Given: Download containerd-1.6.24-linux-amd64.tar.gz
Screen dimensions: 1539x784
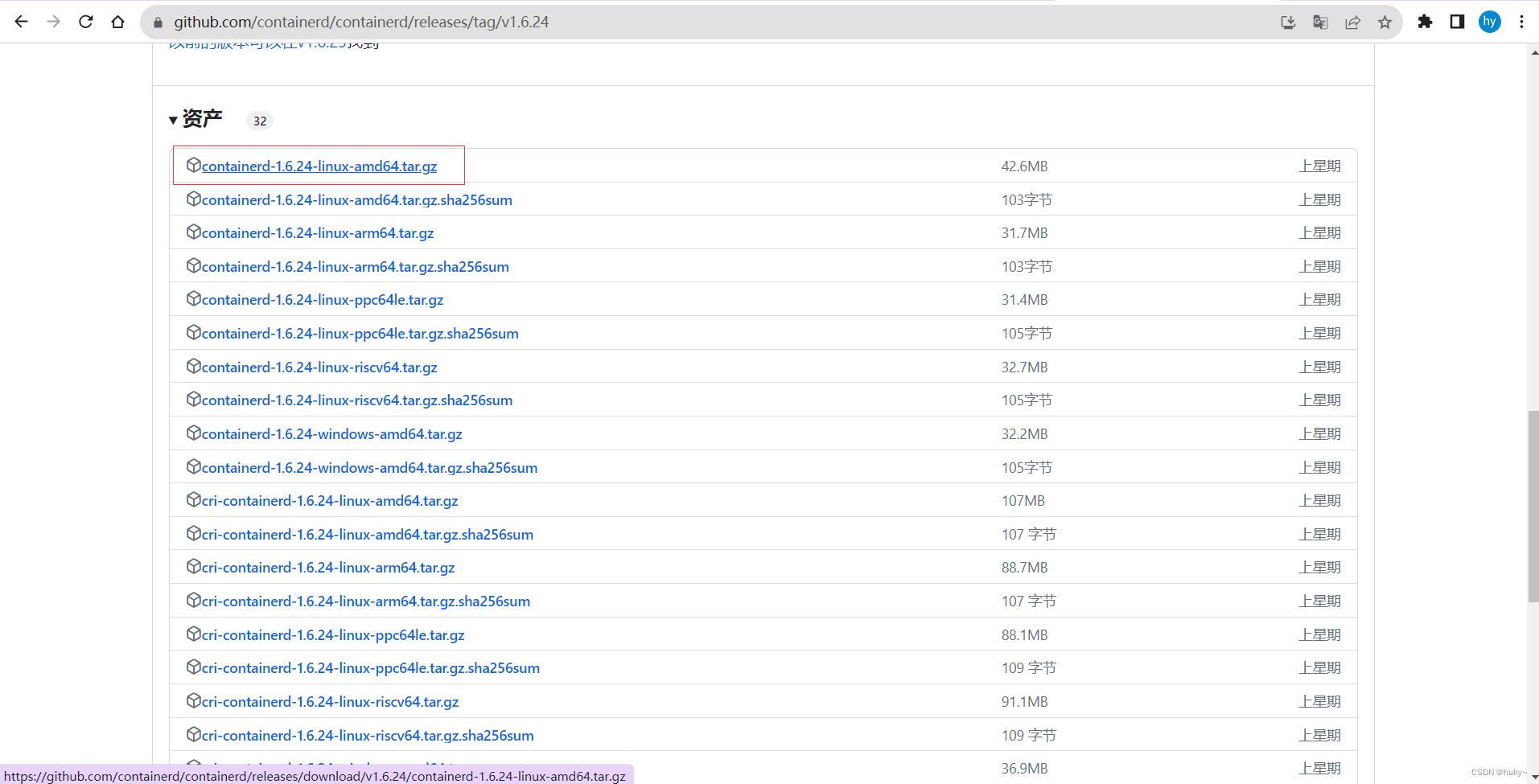Looking at the screenshot, I should pos(319,166).
